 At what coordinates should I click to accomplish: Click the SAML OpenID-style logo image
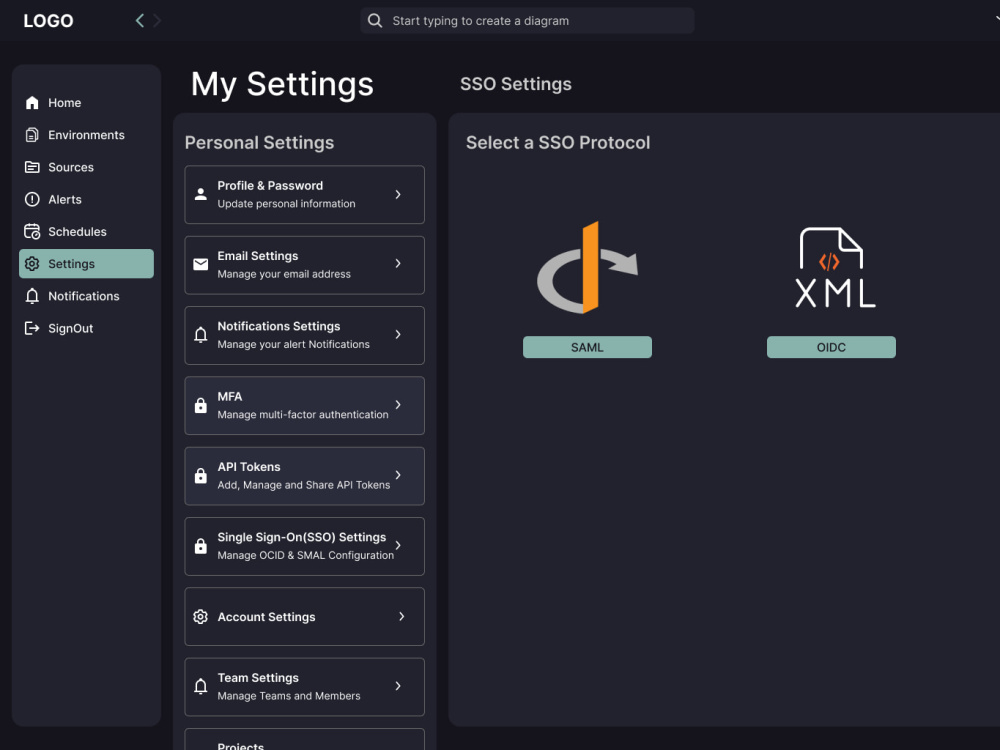(587, 267)
